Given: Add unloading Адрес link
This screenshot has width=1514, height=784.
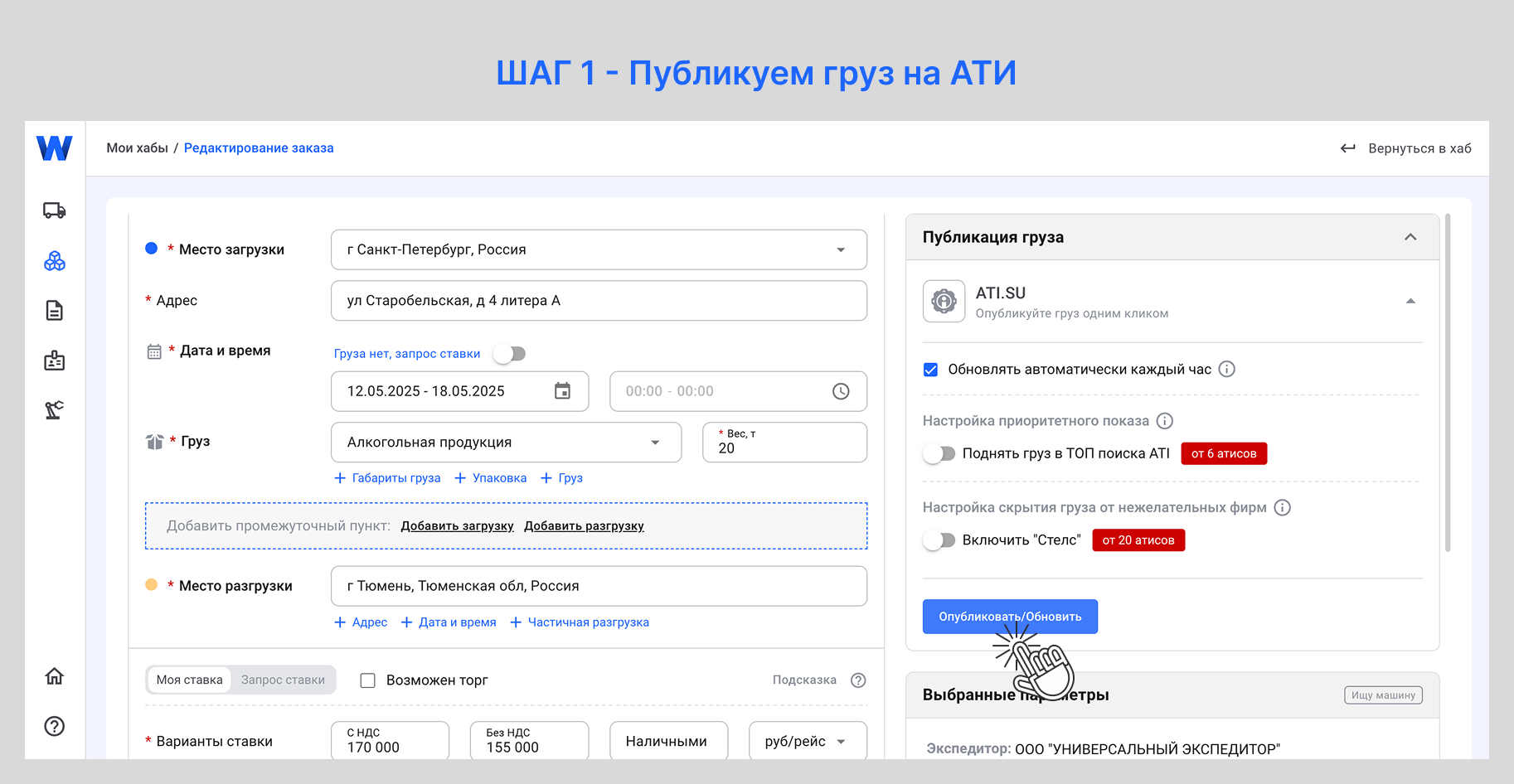Looking at the screenshot, I should point(361,622).
